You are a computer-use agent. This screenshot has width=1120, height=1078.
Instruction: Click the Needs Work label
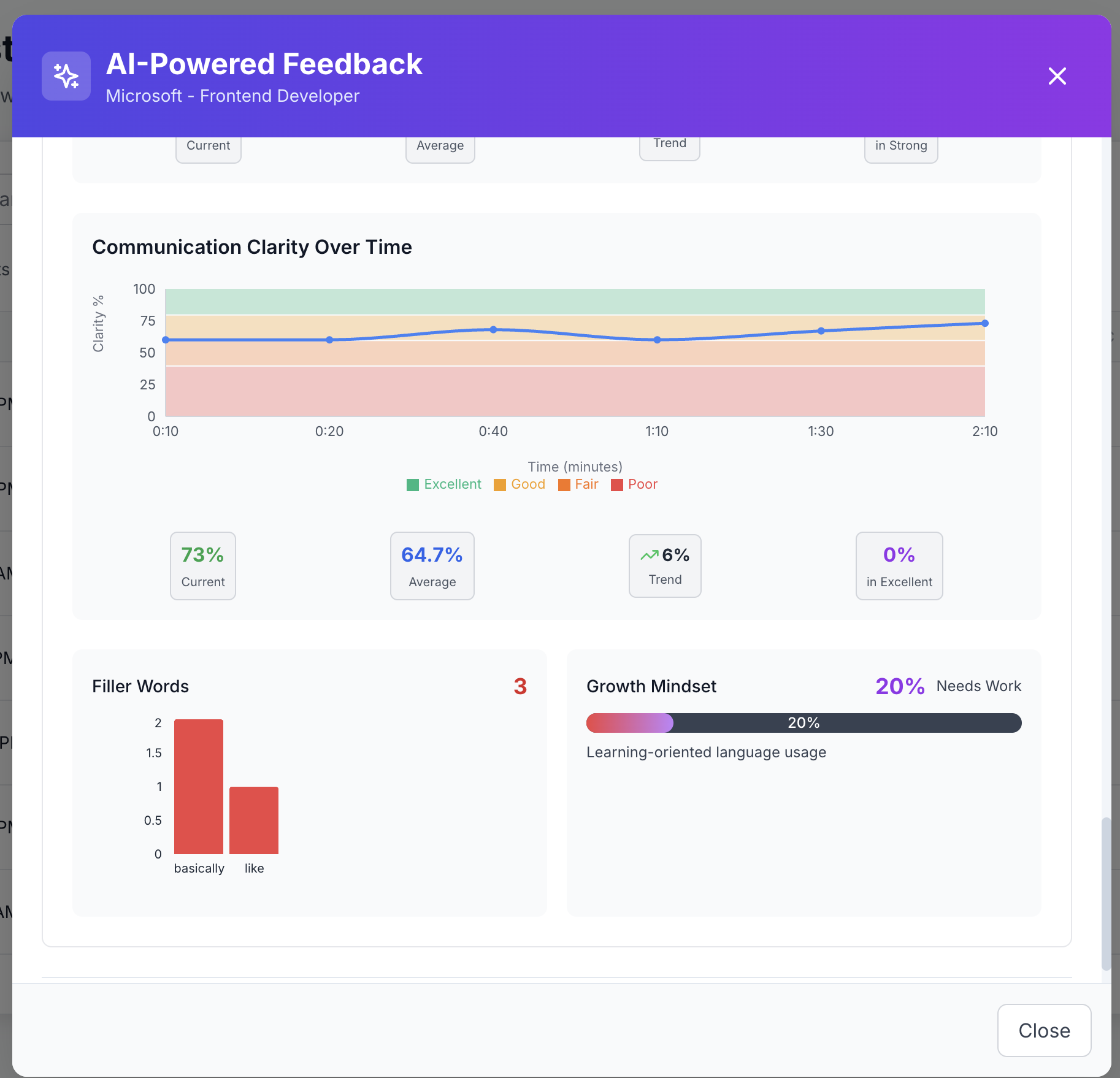tap(978, 686)
